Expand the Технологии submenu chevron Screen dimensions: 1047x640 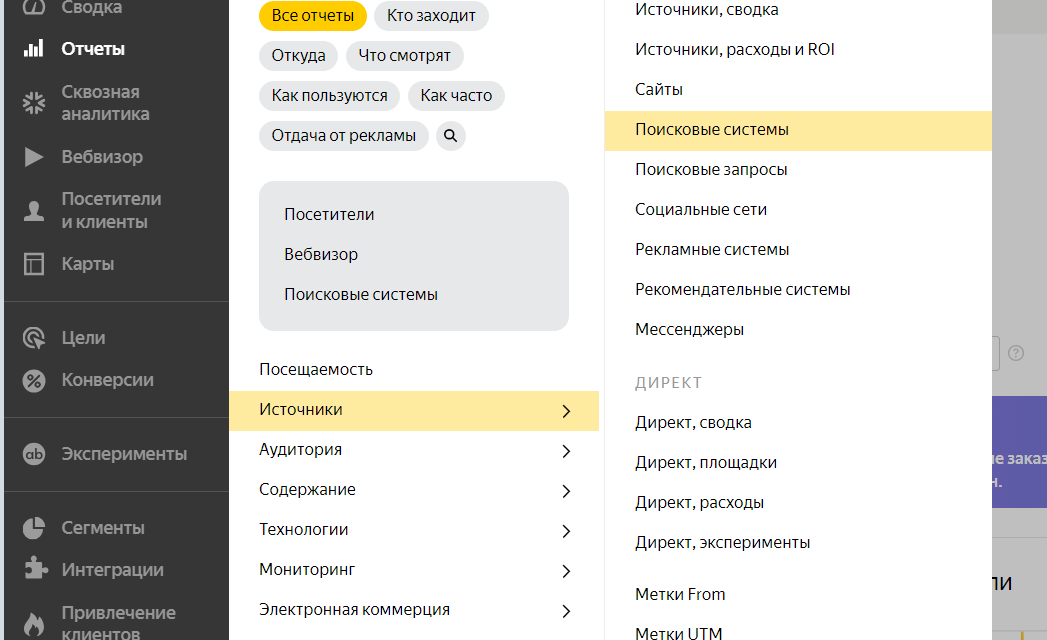tap(566, 531)
